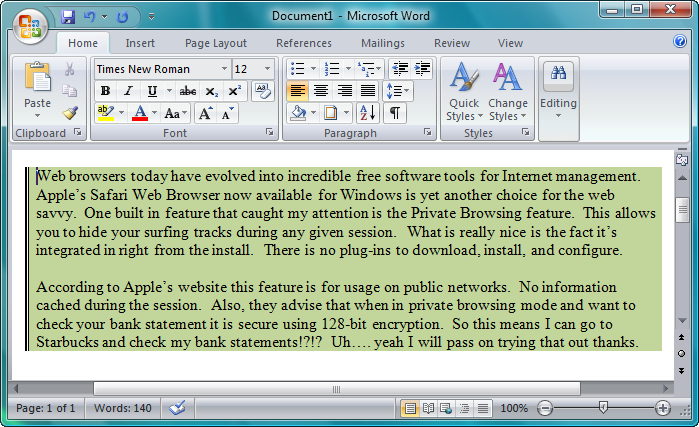Open the Page Layout tab
This screenshot has height=427, width=699.
(216, 43)
